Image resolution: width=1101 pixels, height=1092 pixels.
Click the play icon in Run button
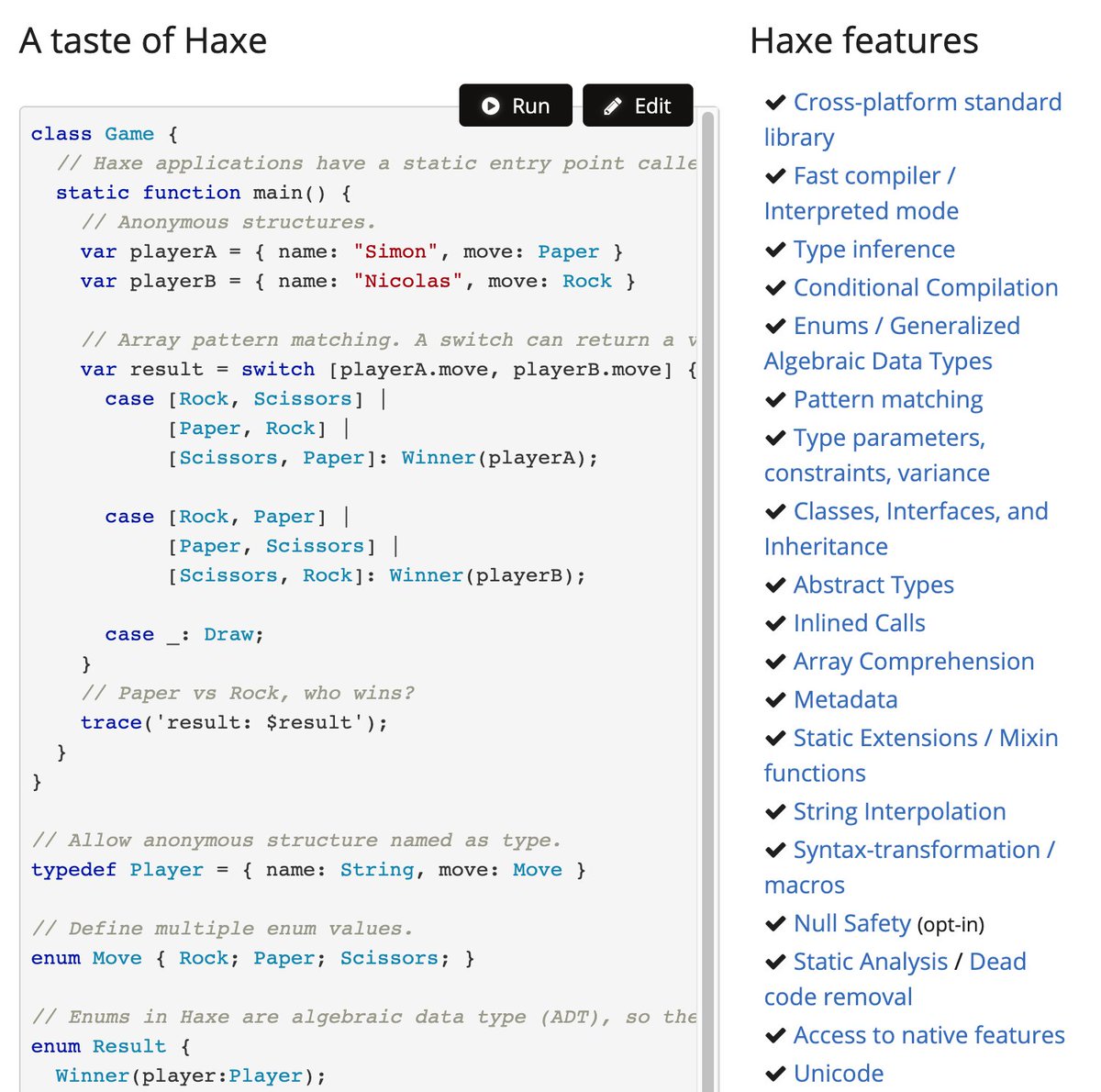point(491,106)
